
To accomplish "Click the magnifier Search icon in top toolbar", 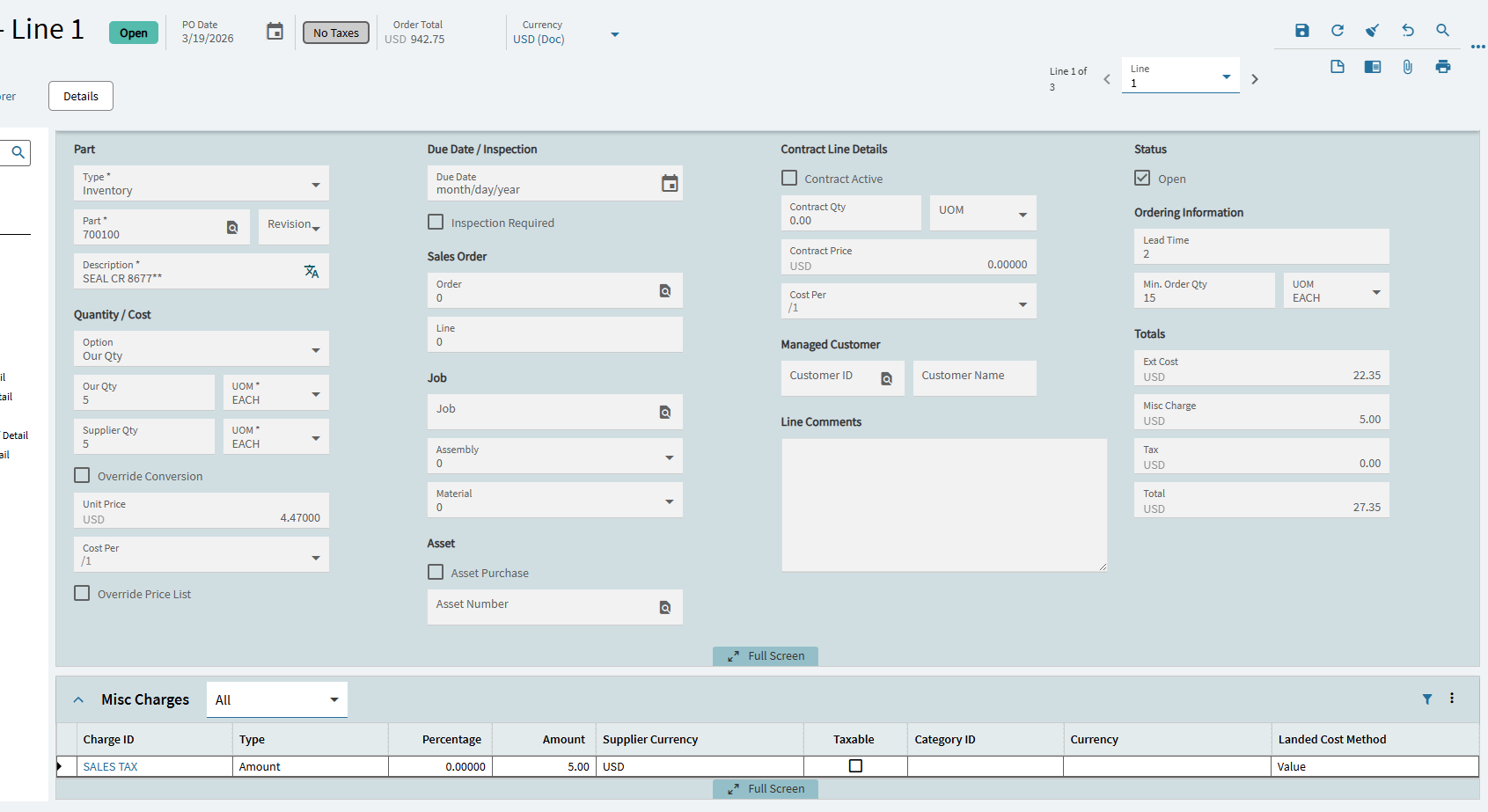I will pos(1443,31).
